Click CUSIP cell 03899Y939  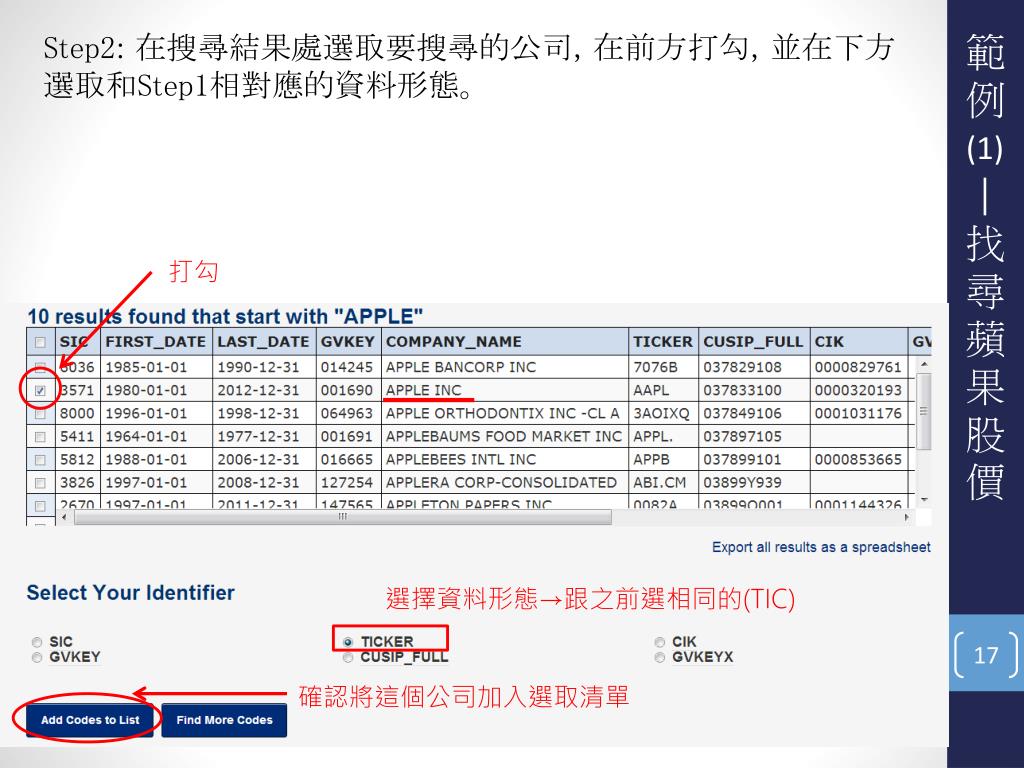tap(754, 483)
